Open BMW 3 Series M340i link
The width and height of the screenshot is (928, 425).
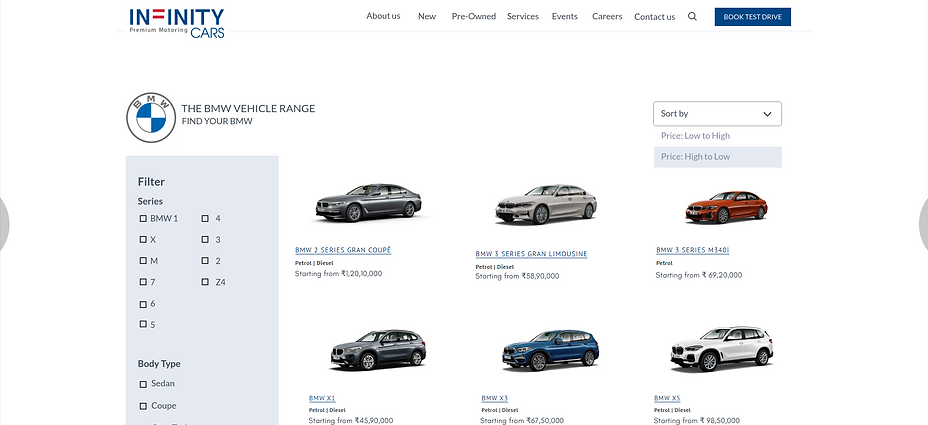coord(692,250)
